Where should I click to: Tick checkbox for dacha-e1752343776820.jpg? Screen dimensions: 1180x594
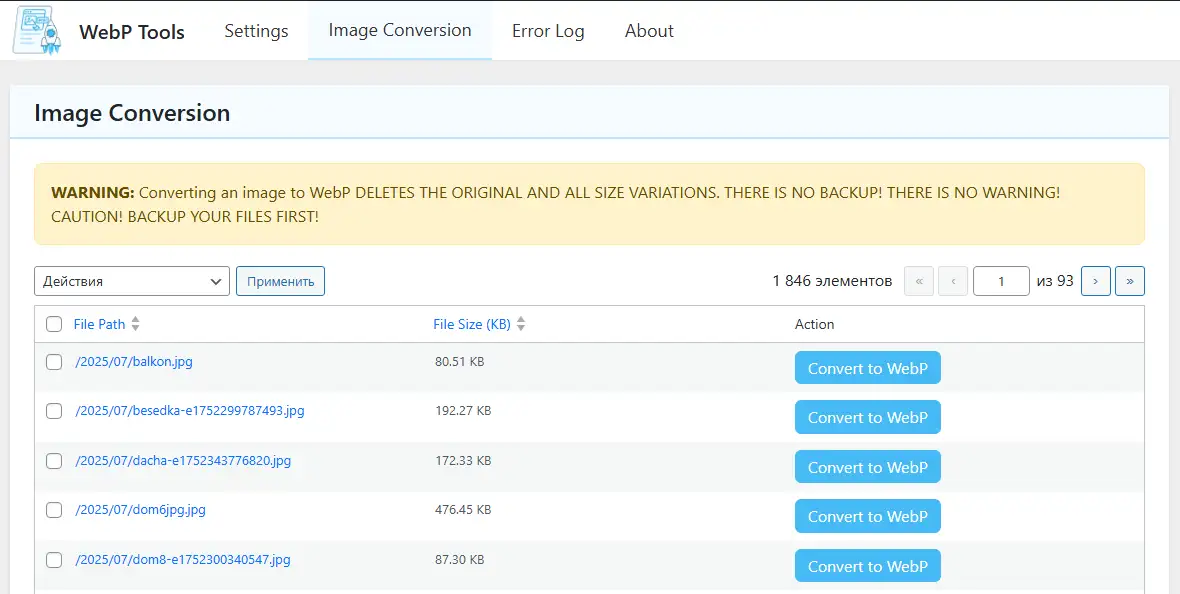[54, 461]
